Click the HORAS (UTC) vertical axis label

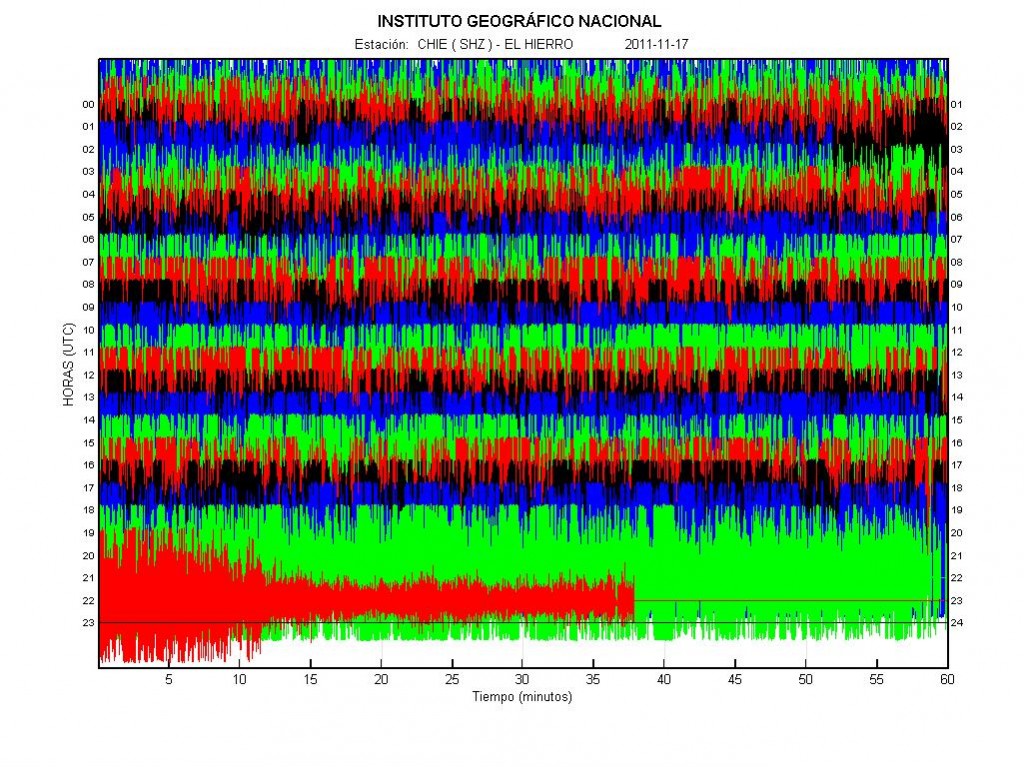[x=69, y=364]
